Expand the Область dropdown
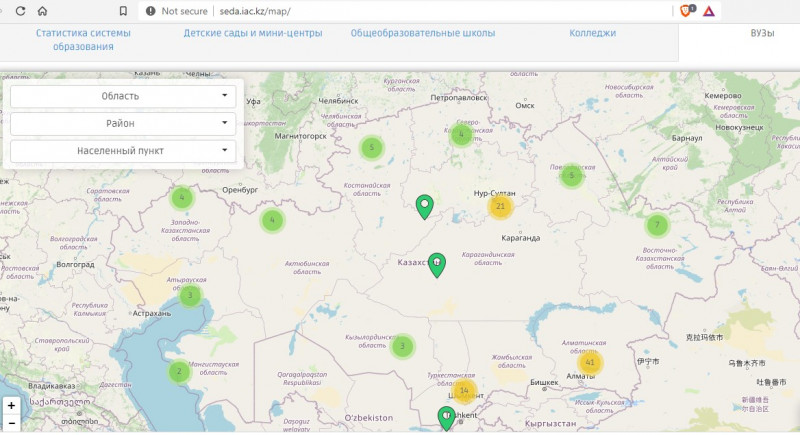The width and height of the screenshot is (800, 435). (x=123, y=96)
